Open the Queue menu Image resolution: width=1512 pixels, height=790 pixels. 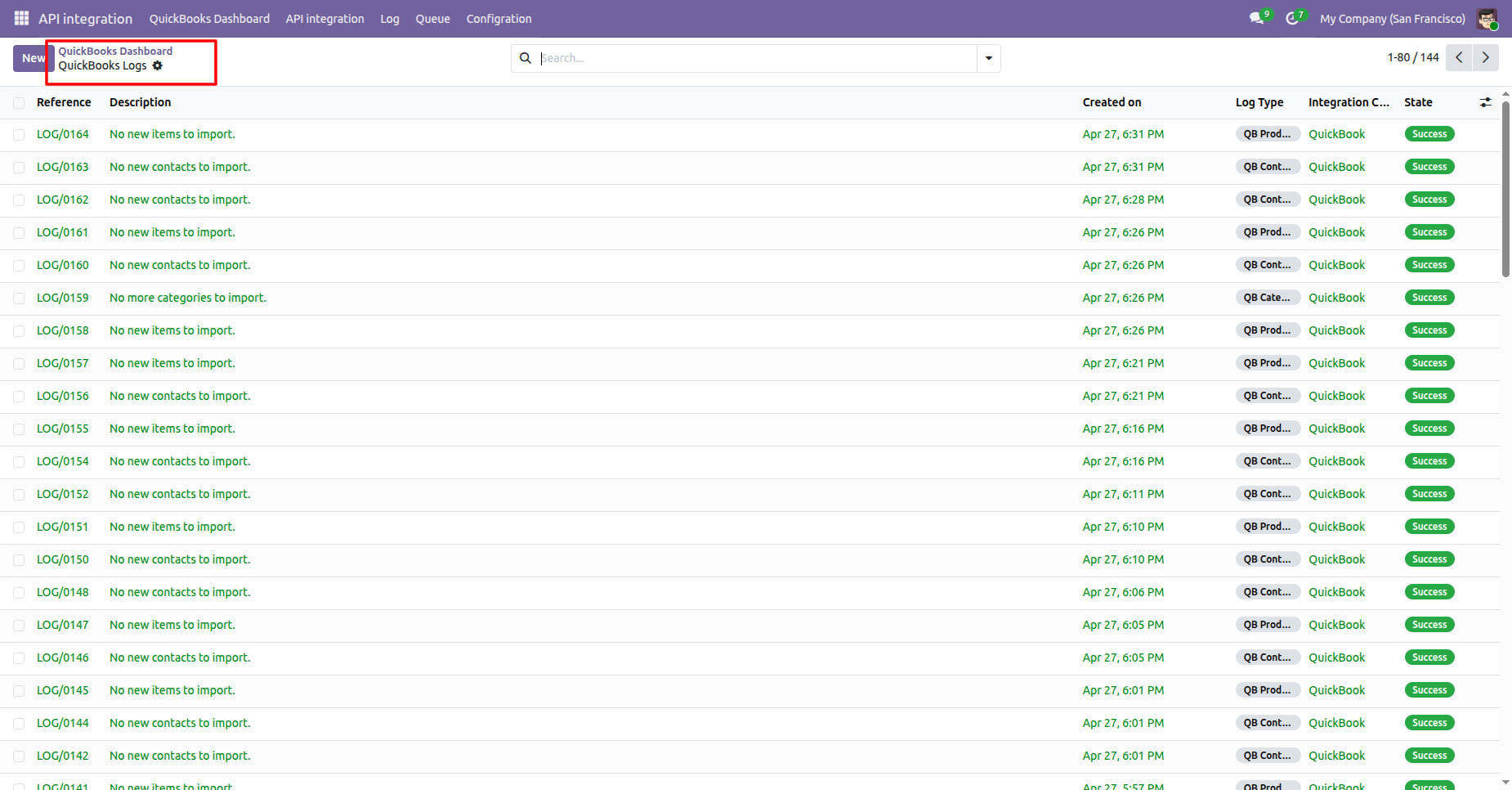432,18
